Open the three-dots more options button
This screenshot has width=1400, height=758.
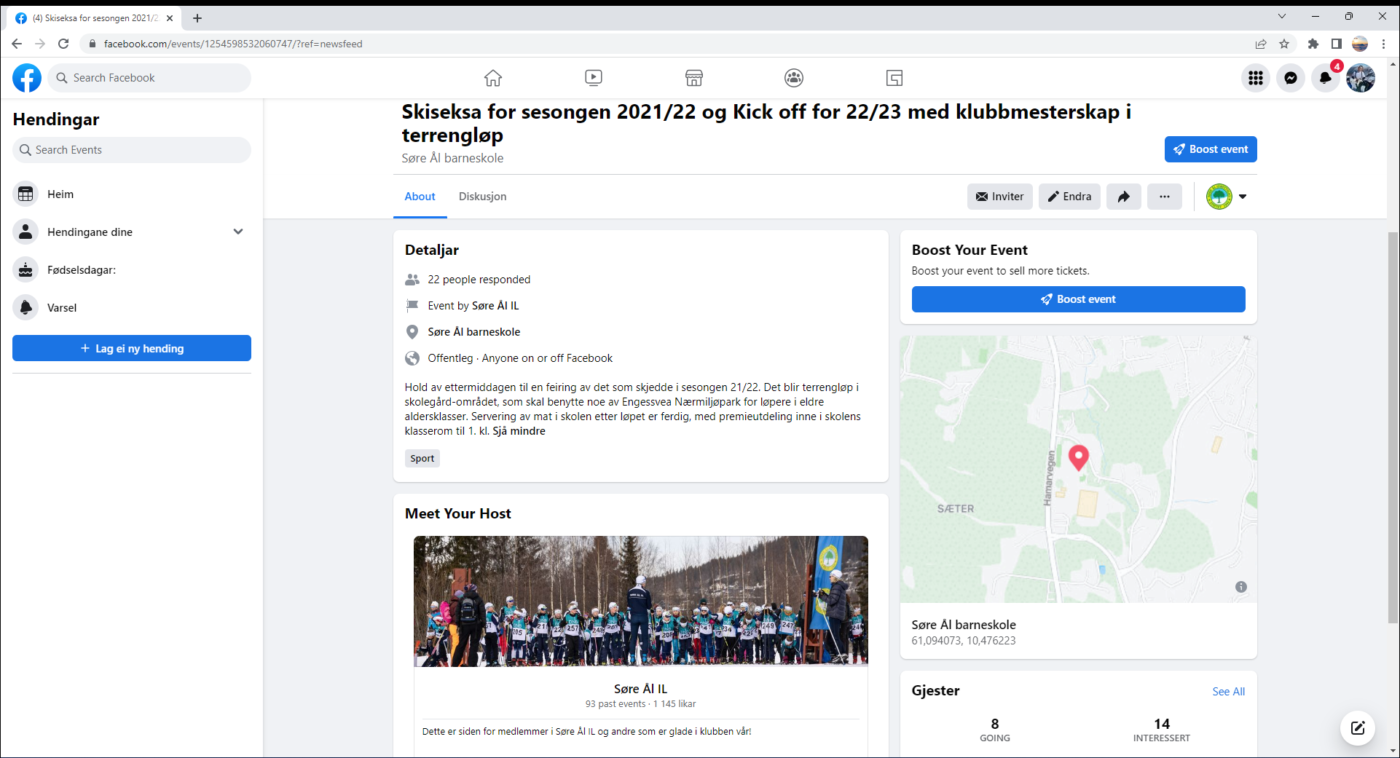point(1164,197)
